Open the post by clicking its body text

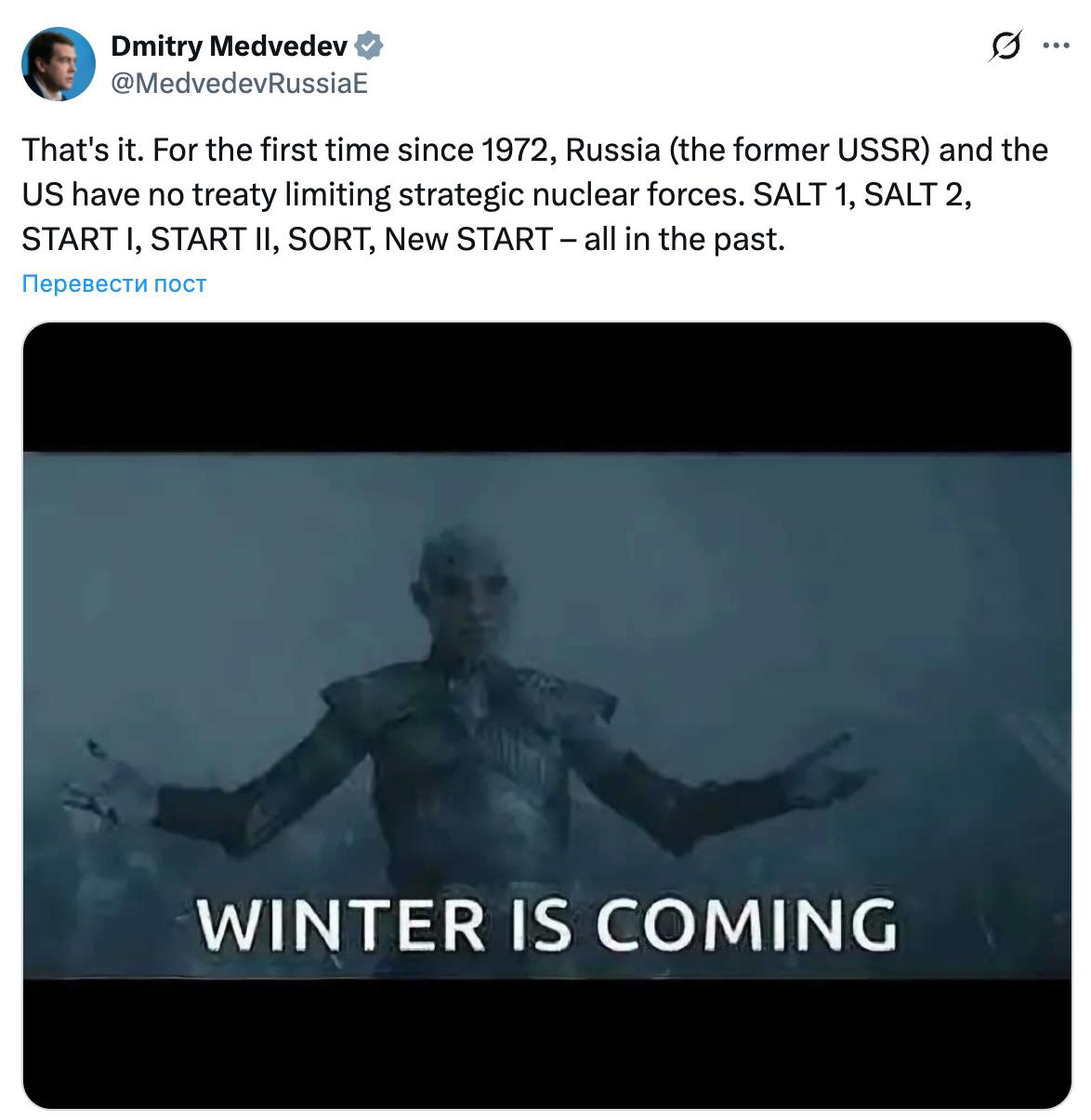coord(534,194)
